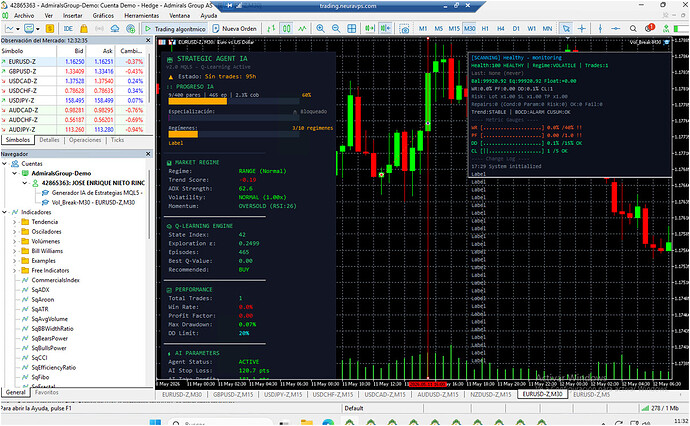This screenshot has width=690, height=426.
Task: Select the SqATR indicator
Action: [40, 309]
